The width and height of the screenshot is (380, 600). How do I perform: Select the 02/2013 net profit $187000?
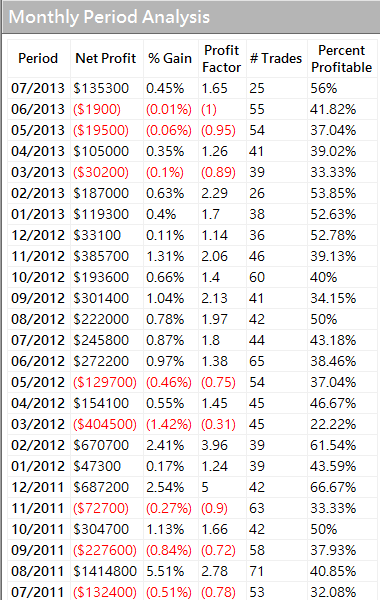pyautogui.click(x=101, y=193)
